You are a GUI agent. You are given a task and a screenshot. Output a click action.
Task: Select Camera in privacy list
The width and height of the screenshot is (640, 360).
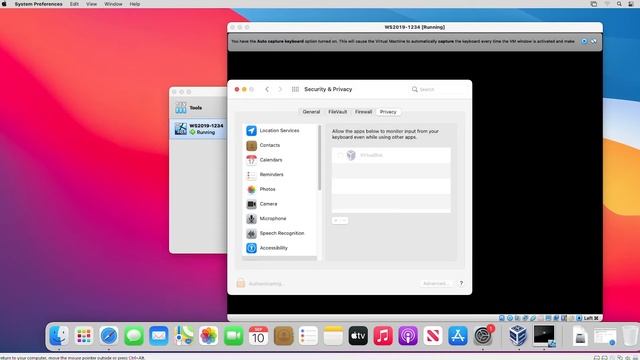tap(280, 204)
